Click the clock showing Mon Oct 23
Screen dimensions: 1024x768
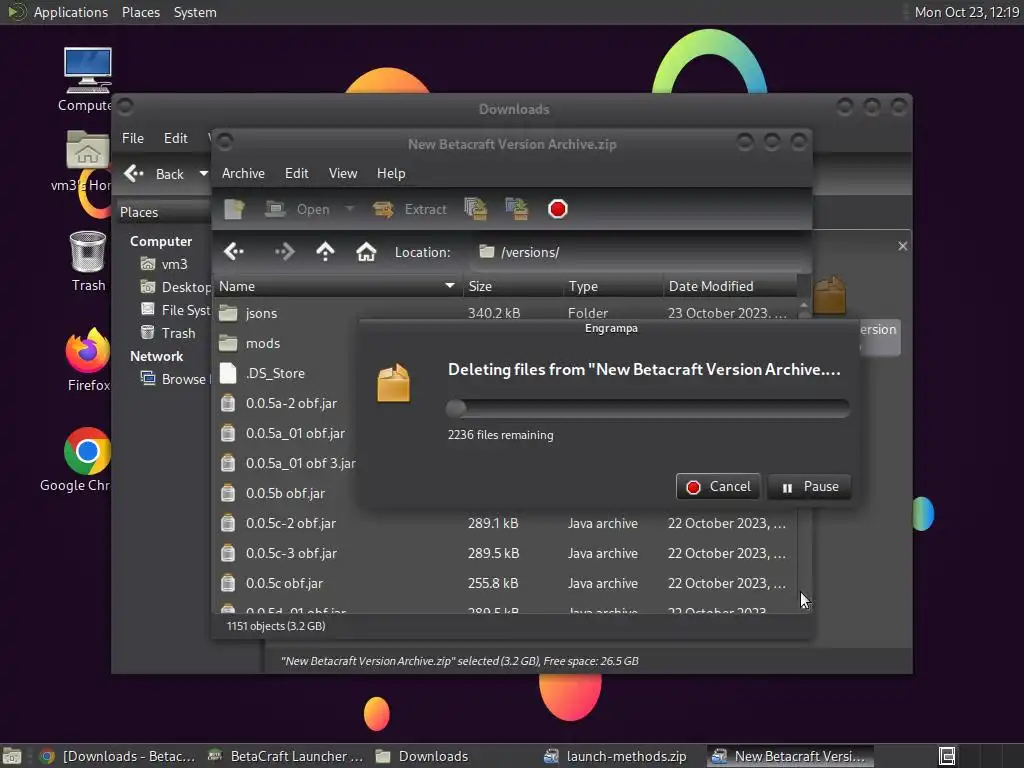[x=966, y=12]
